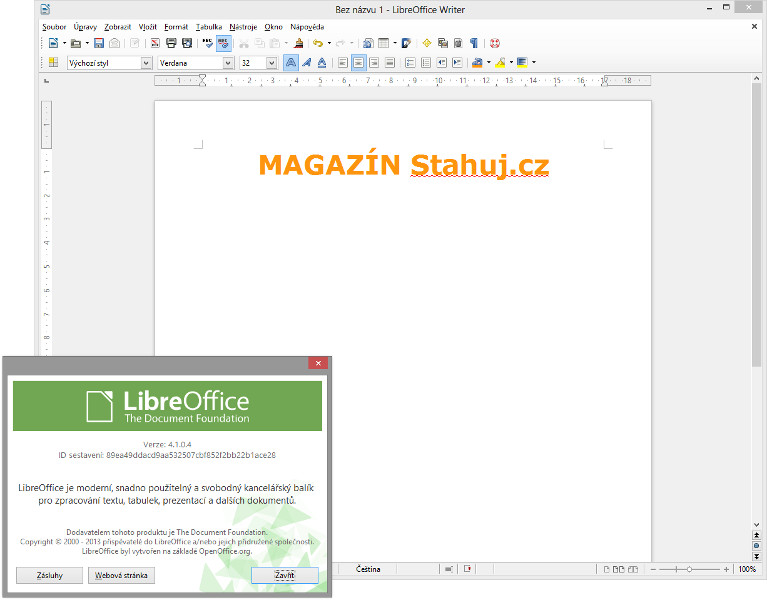
Task: Align the paragraph to the left
Action: coord(343,63)
